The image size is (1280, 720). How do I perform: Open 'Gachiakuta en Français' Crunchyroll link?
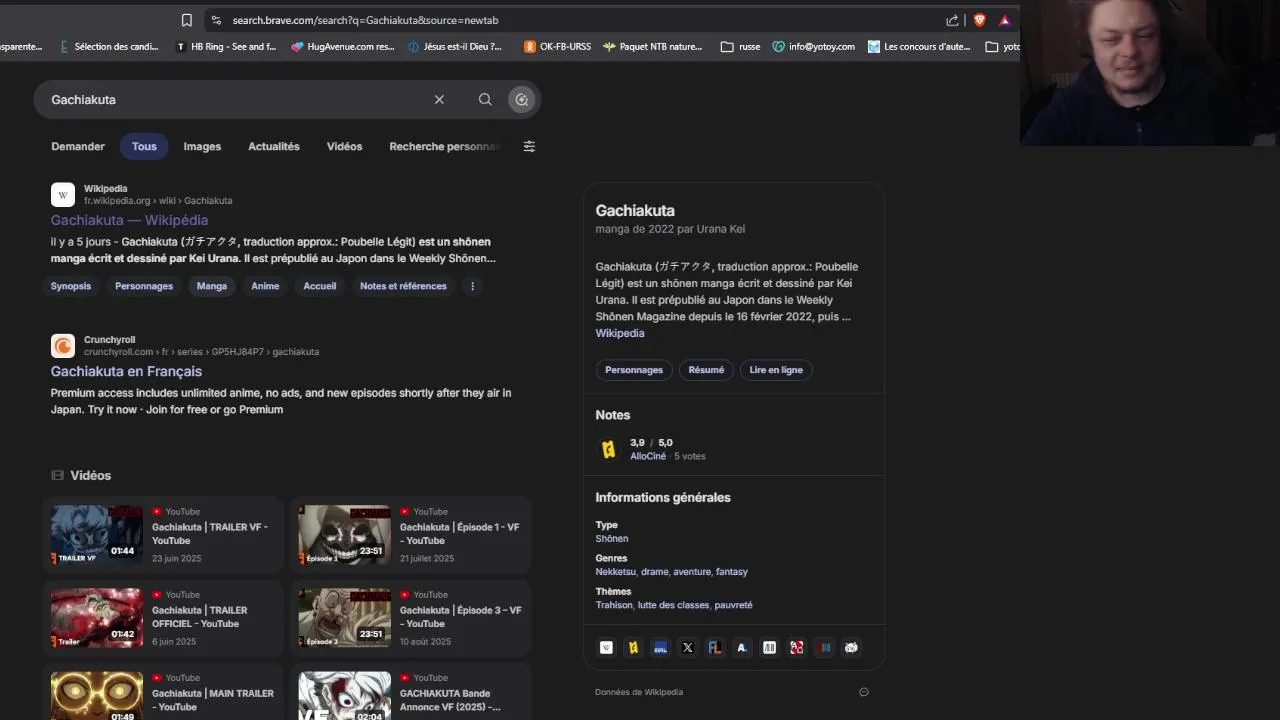(126, 371)
